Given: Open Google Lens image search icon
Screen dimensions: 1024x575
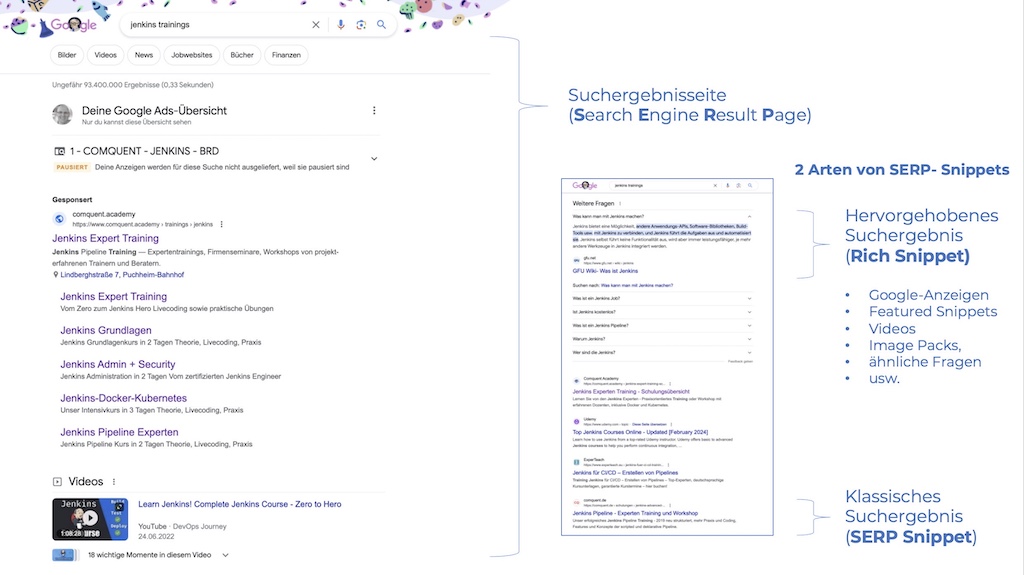Looking at the screenshot, I should (360, 25).
